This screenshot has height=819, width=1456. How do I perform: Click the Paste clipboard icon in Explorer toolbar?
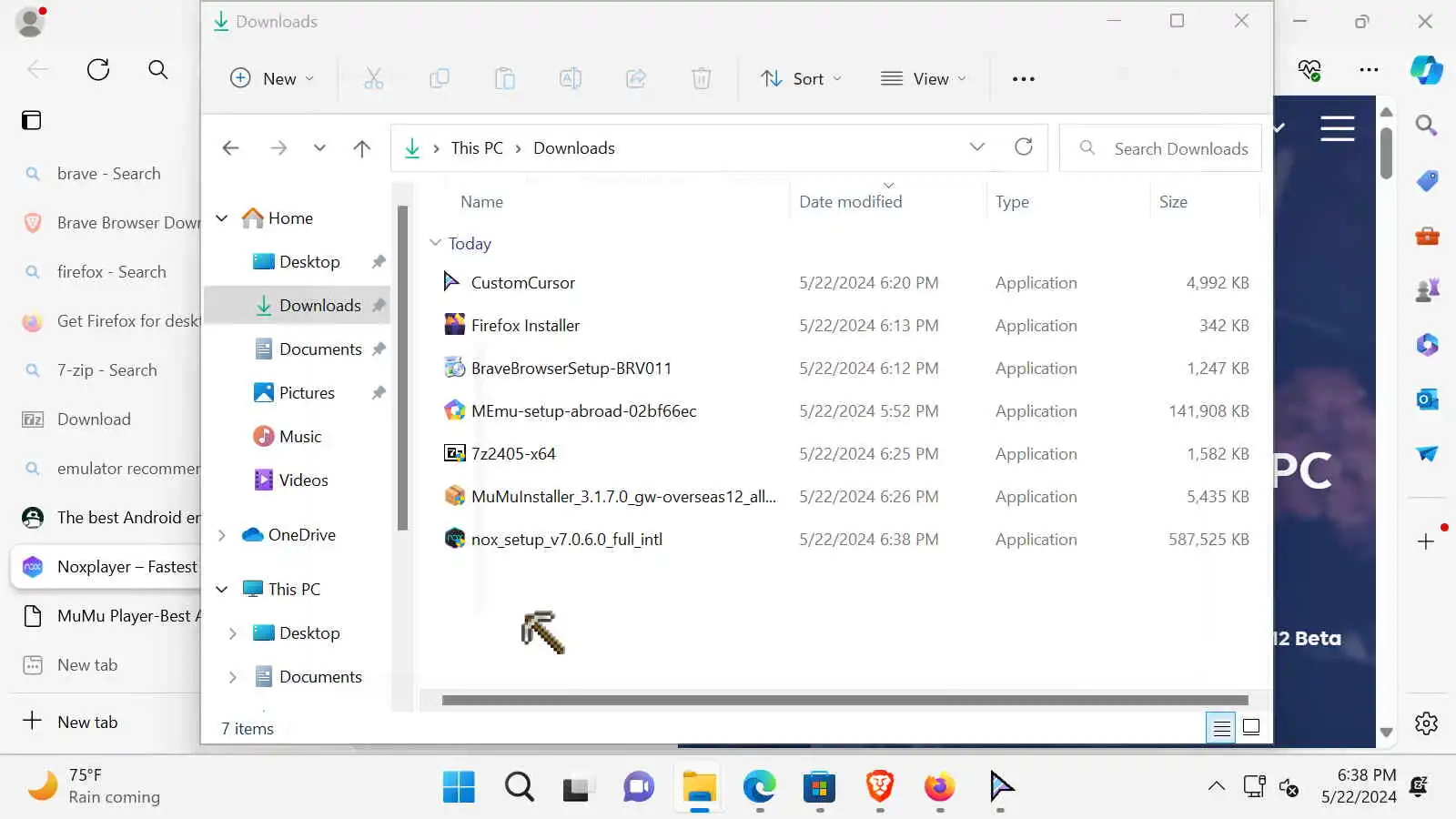[x=504, y=78]
